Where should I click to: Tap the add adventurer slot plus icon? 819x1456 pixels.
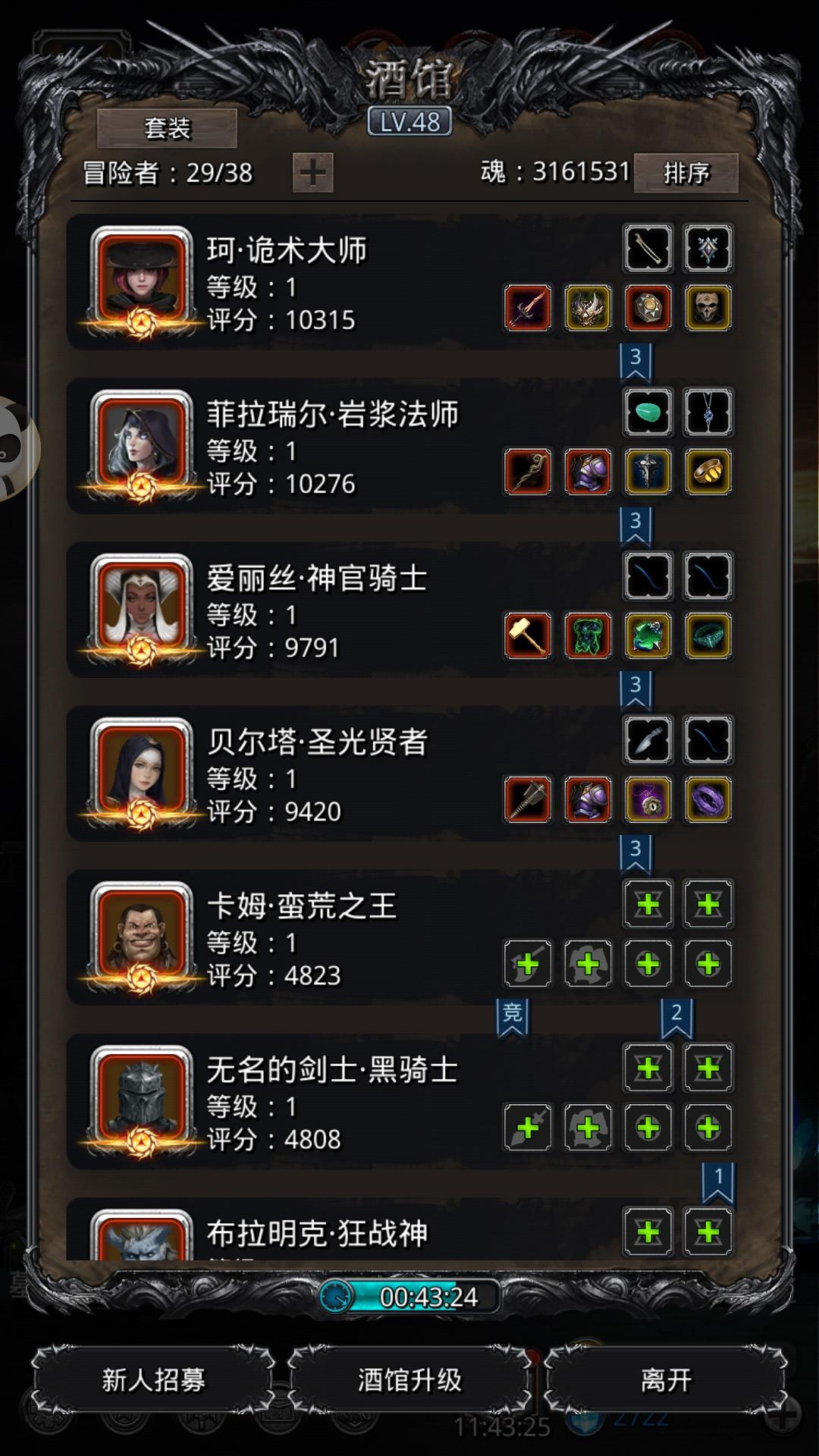click(313, 172)
